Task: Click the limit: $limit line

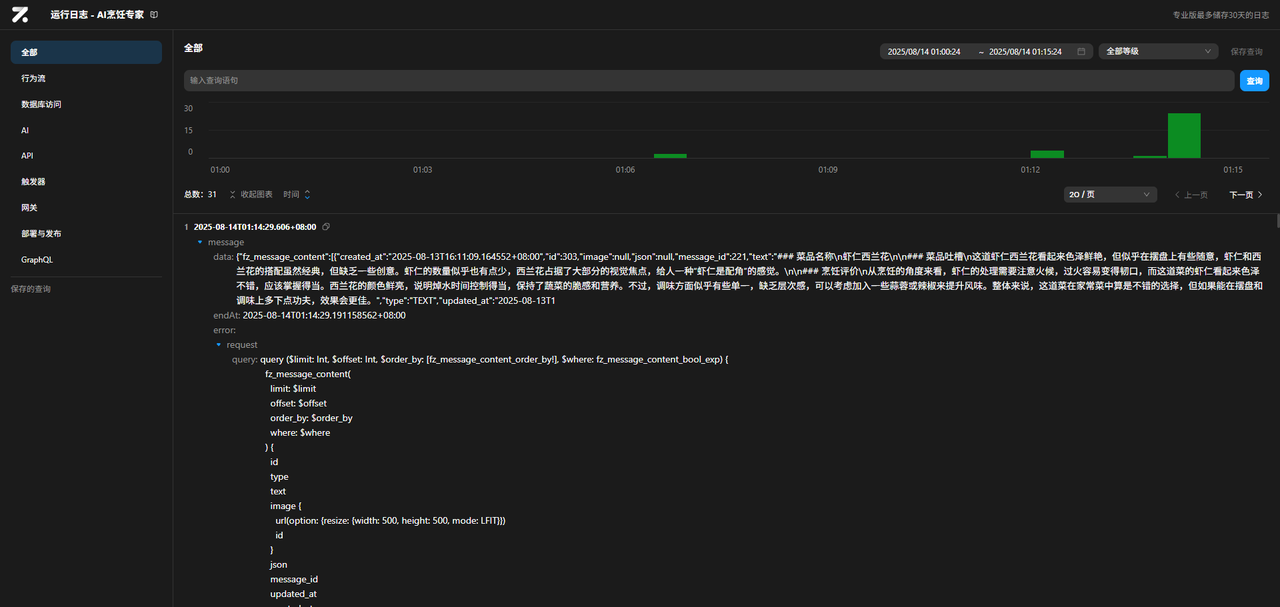Action: [x=293, y=389]
